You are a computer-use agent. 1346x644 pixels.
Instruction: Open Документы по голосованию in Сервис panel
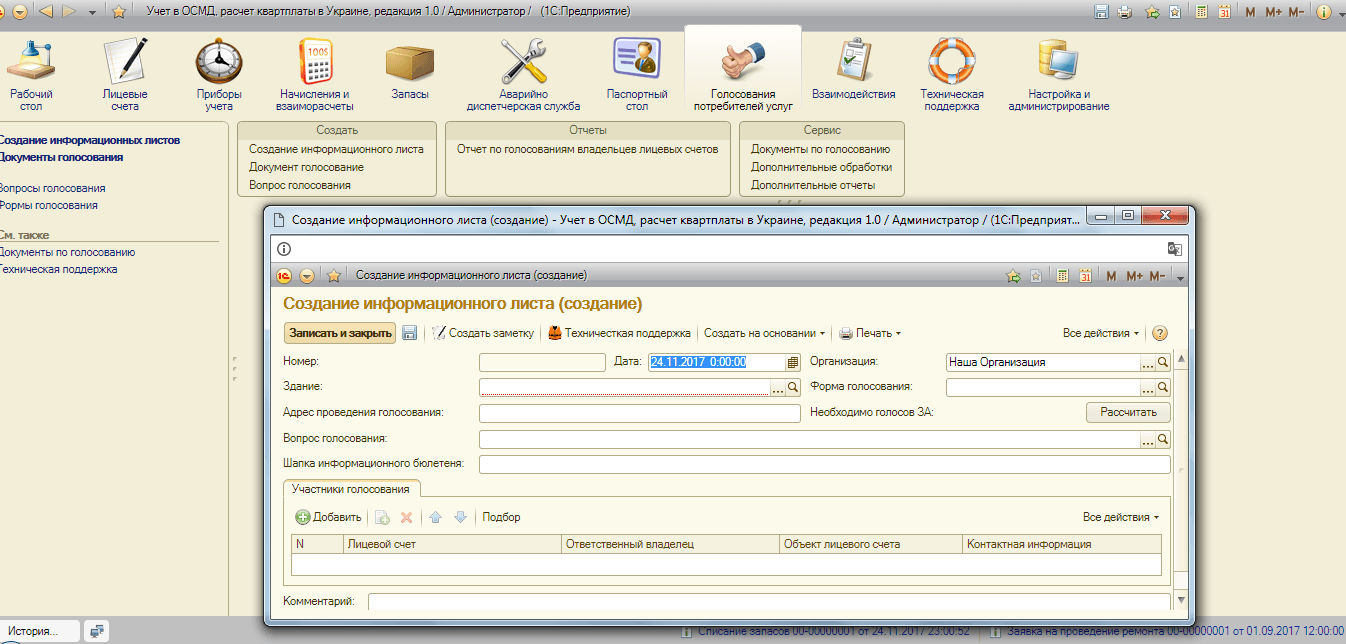[x=820, y=149]
